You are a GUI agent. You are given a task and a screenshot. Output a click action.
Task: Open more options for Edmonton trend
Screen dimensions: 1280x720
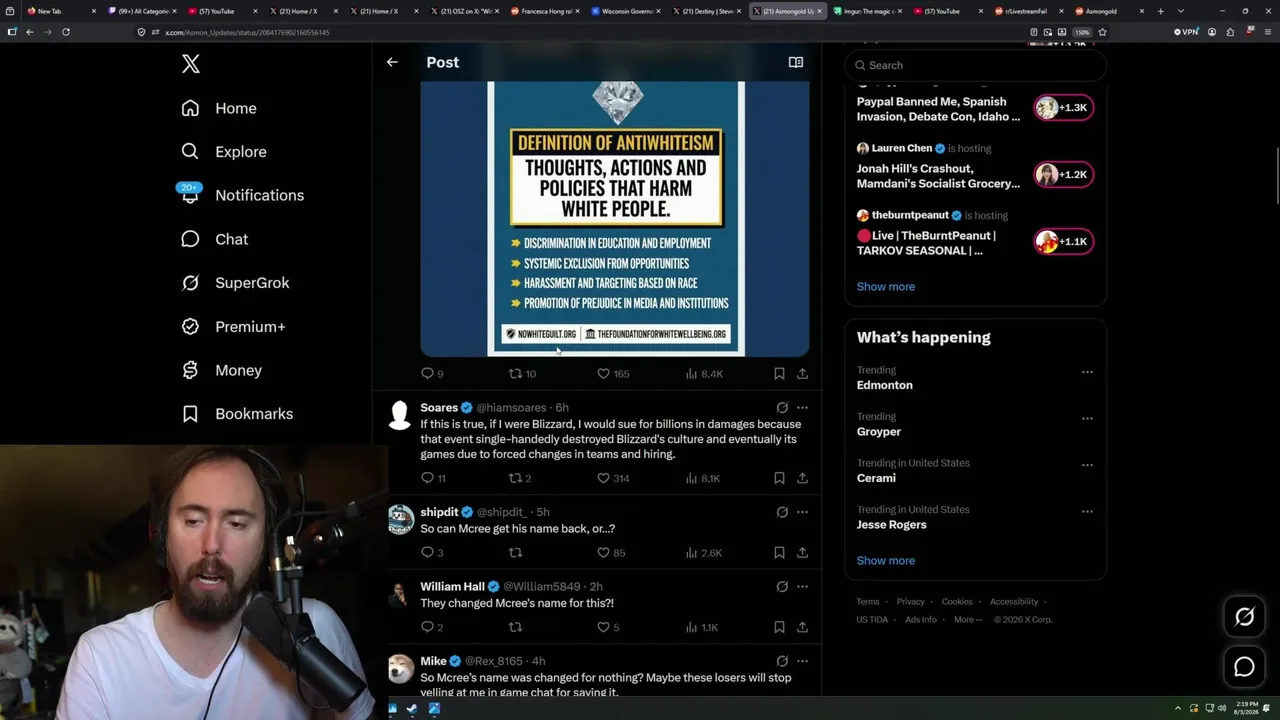pos(1087,371)
